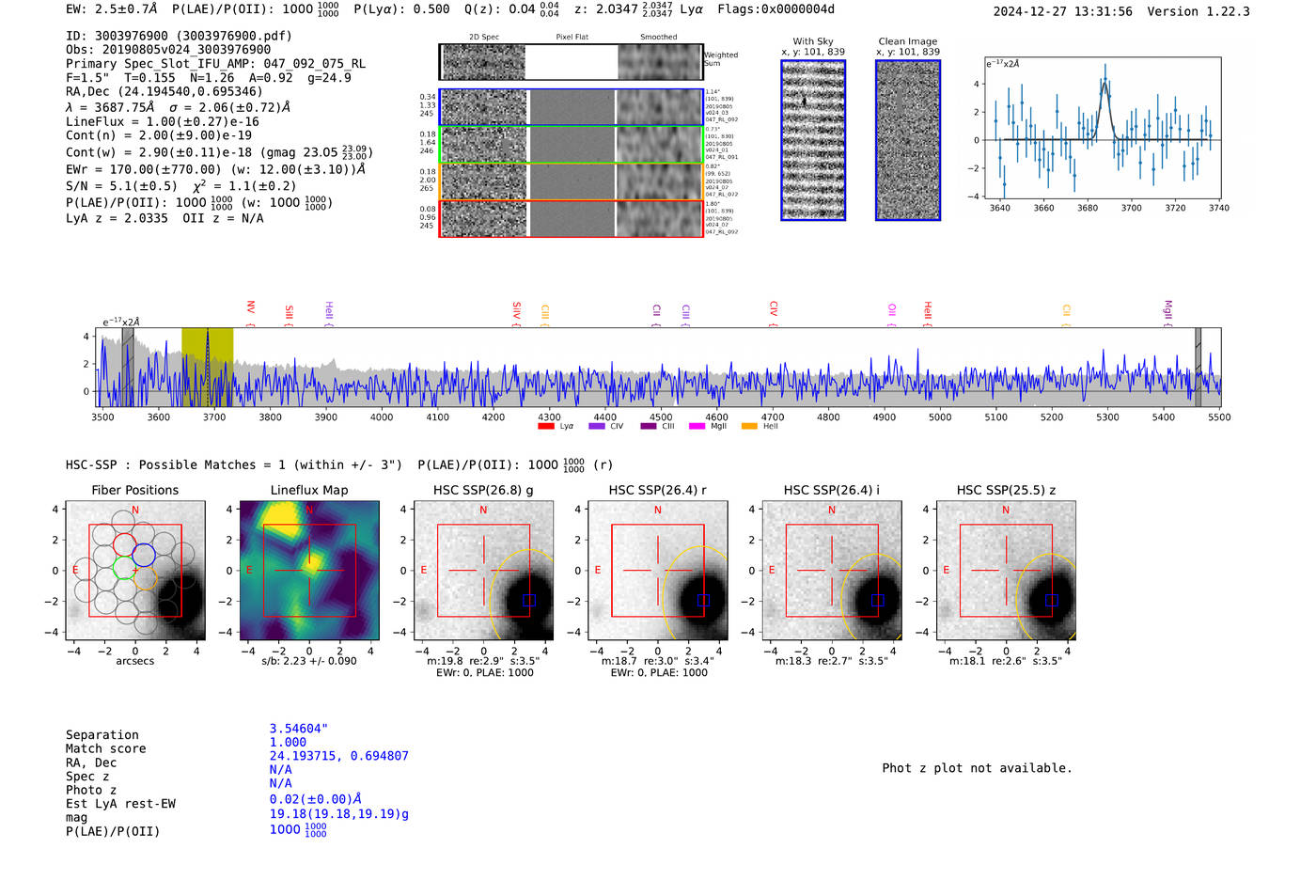This screenshot has width=1316, height=896.
Task: Click the blue square marker in z-band image
Action: [1051, 600]
